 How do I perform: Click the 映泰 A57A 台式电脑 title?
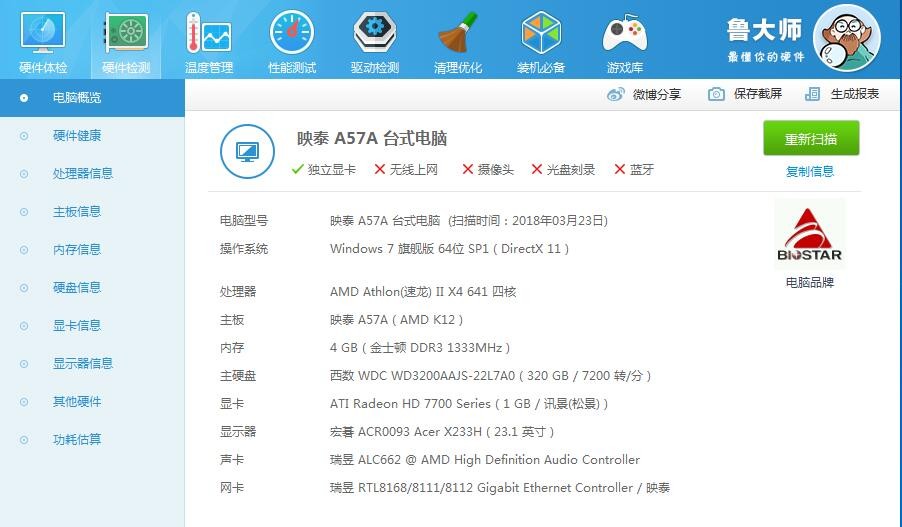click(372, 139)
